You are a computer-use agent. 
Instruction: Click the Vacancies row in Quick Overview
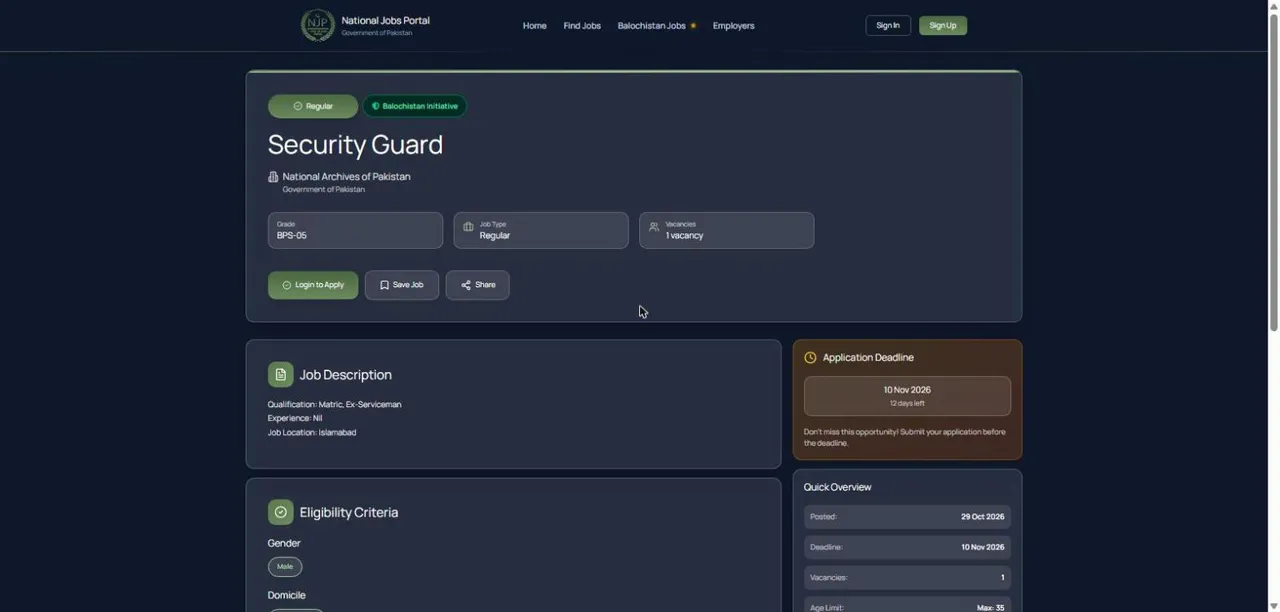[x=907, y=578]
